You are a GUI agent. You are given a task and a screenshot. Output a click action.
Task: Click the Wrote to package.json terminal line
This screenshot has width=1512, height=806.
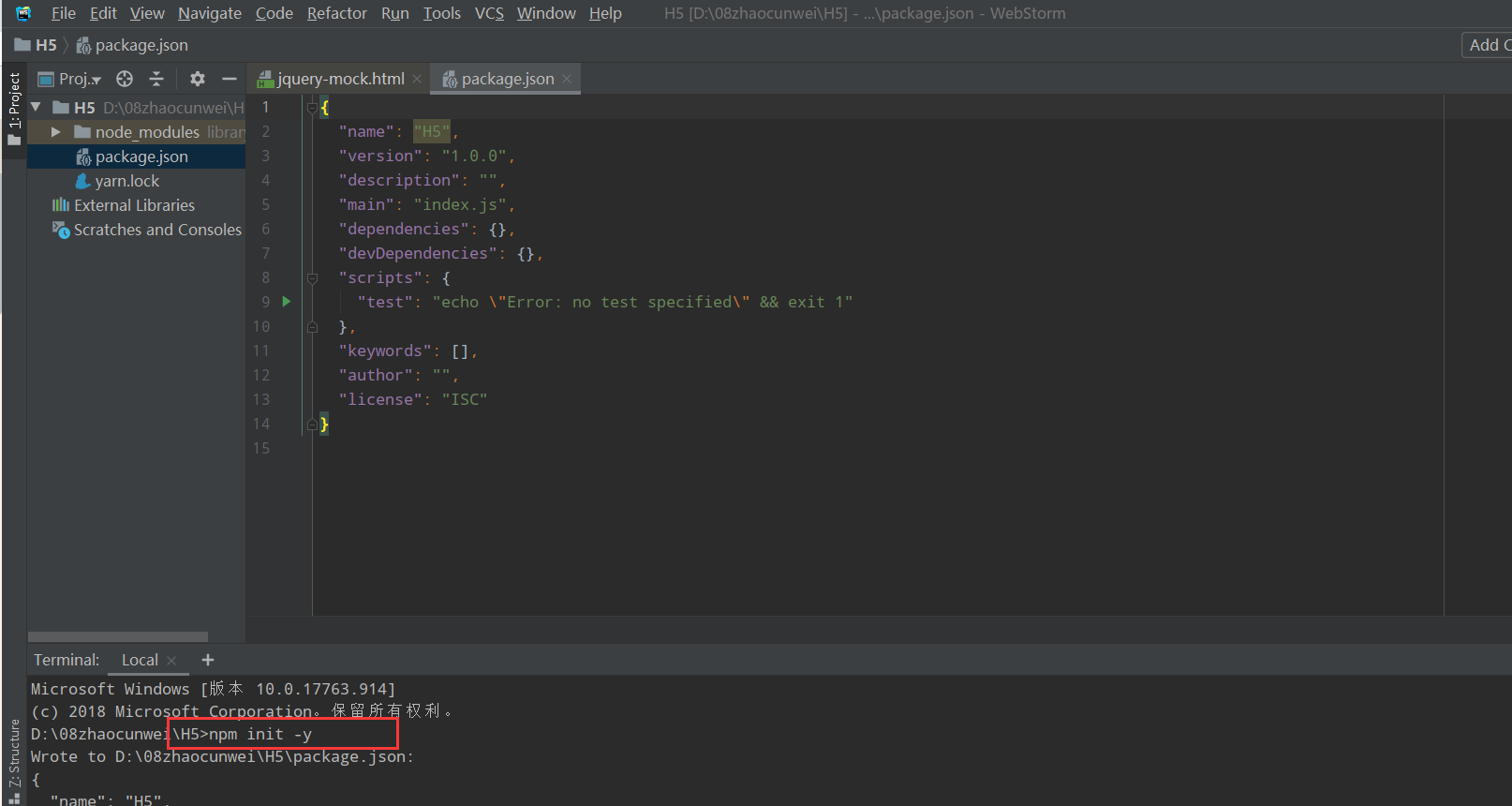click(222, 756)
